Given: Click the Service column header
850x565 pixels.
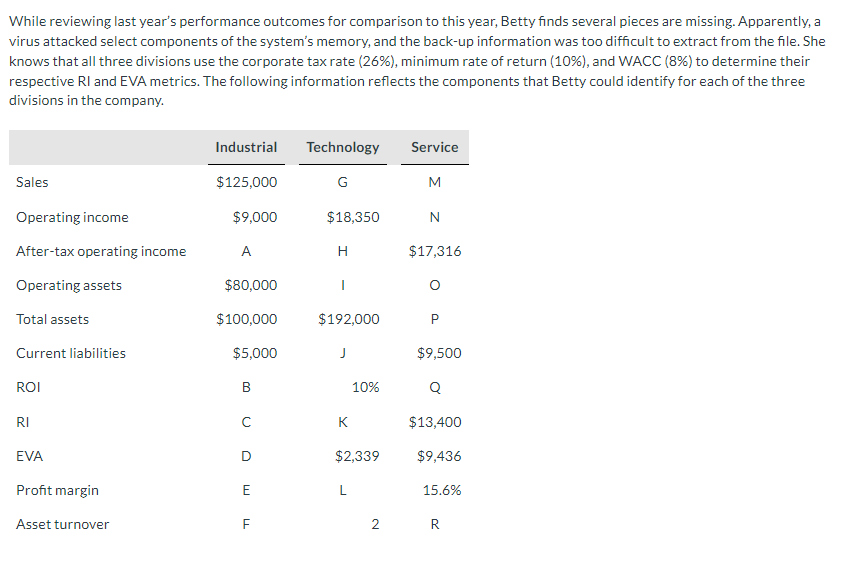Looking at the screenshot, I should pyautogui.click(x=435, y=147).
